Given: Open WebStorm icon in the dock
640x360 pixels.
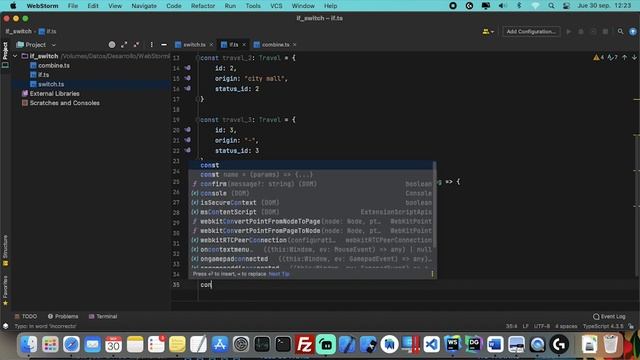Looking at the screenshot, I should (x=453, y=344).
